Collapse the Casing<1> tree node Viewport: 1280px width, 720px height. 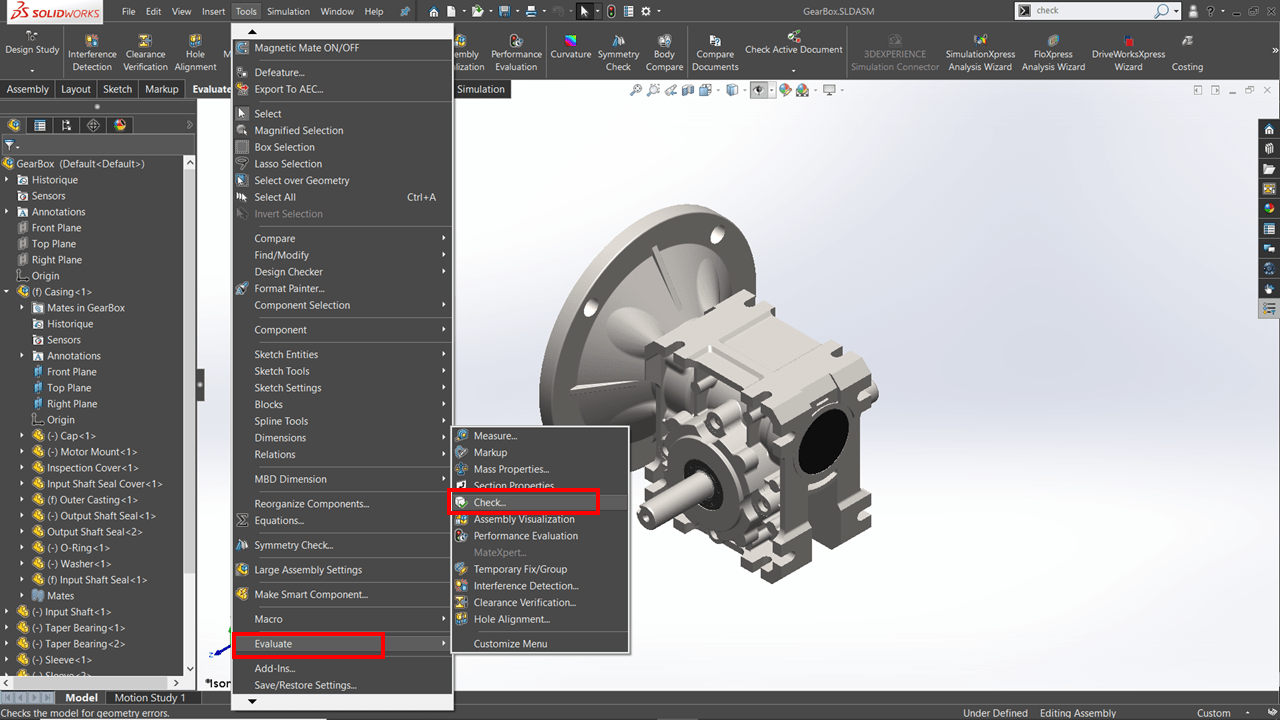8,291
